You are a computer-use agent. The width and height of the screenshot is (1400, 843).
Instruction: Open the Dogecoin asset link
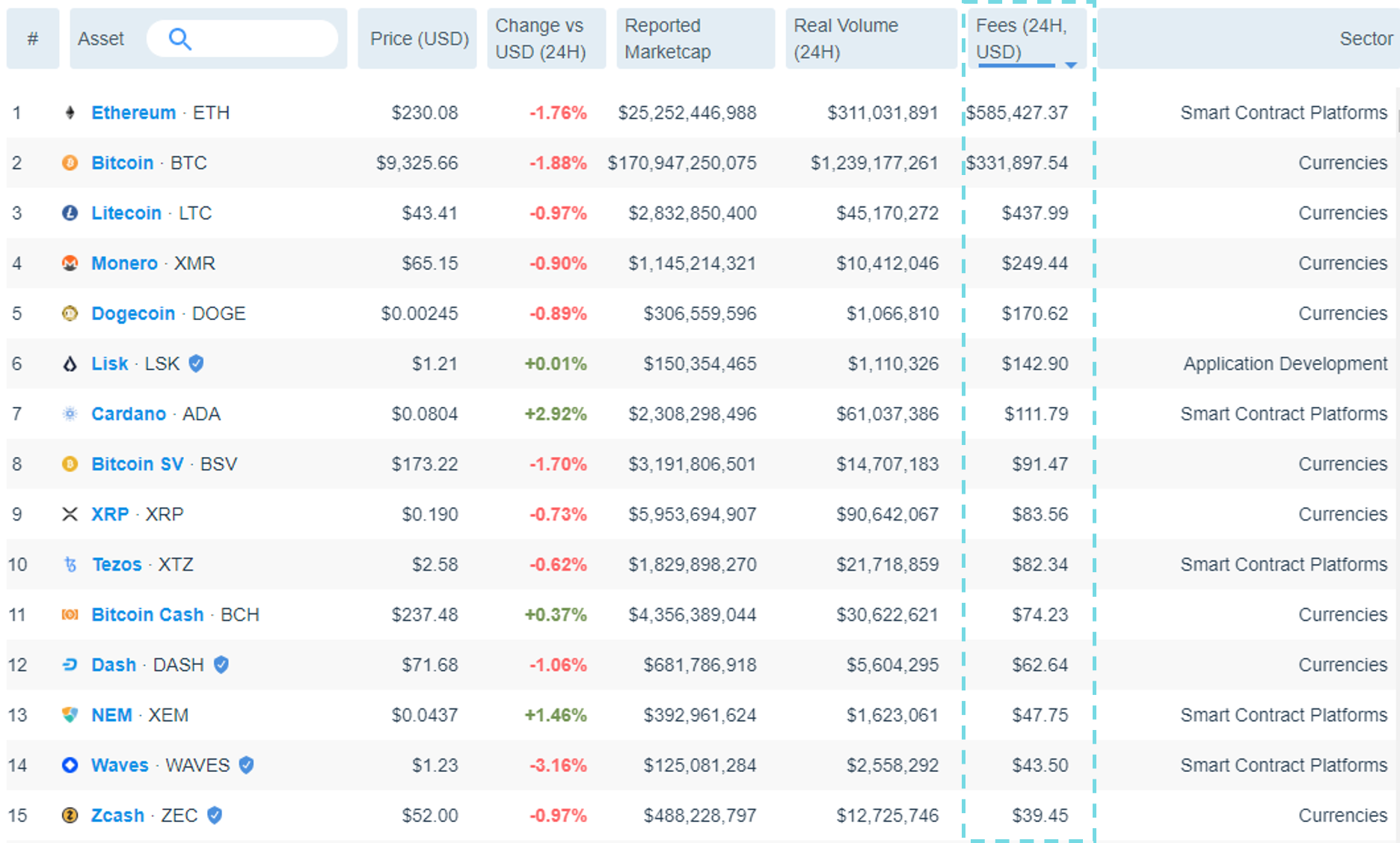133,313
